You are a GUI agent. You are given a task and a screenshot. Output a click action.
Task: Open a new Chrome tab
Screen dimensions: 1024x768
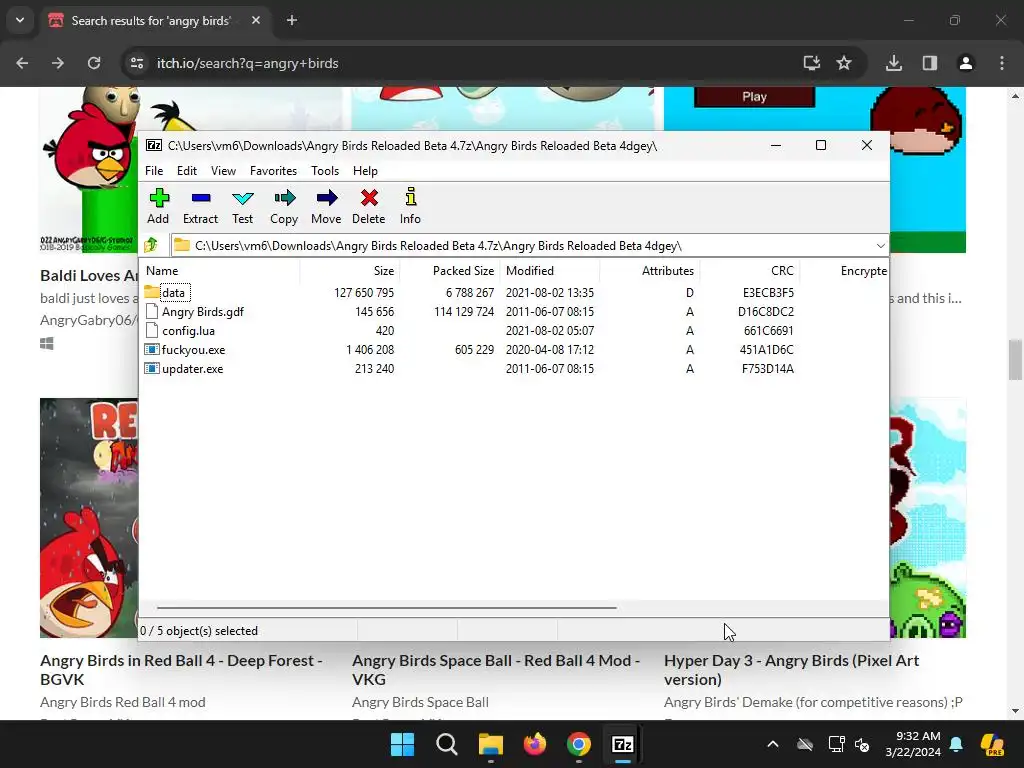pyautogui.click(x=292, y=20)
